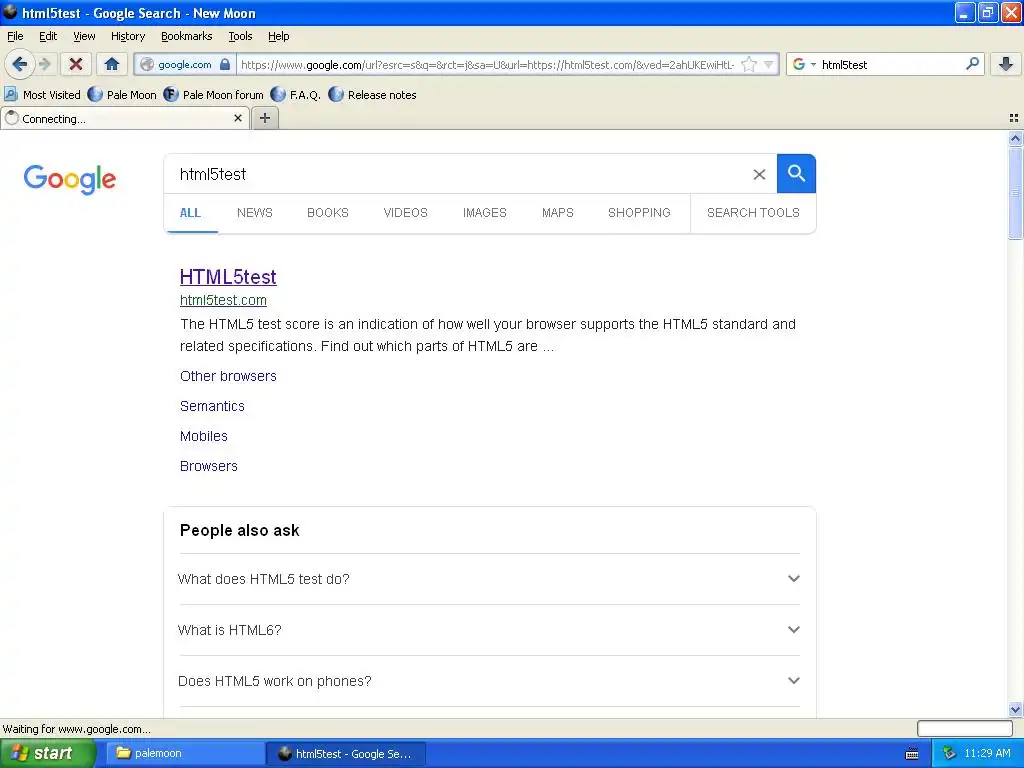Viewport: 1024px width, 768px height.
Task: Open the Pale Moon bookmark
Action: point(123,95)
